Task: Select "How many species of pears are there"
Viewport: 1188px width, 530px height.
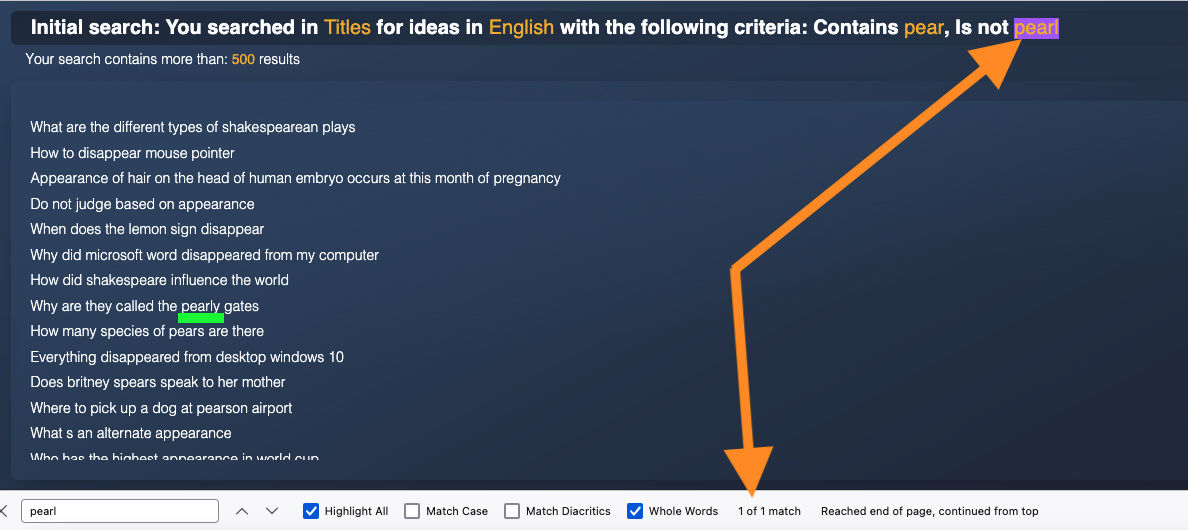Action: (147, 331)
